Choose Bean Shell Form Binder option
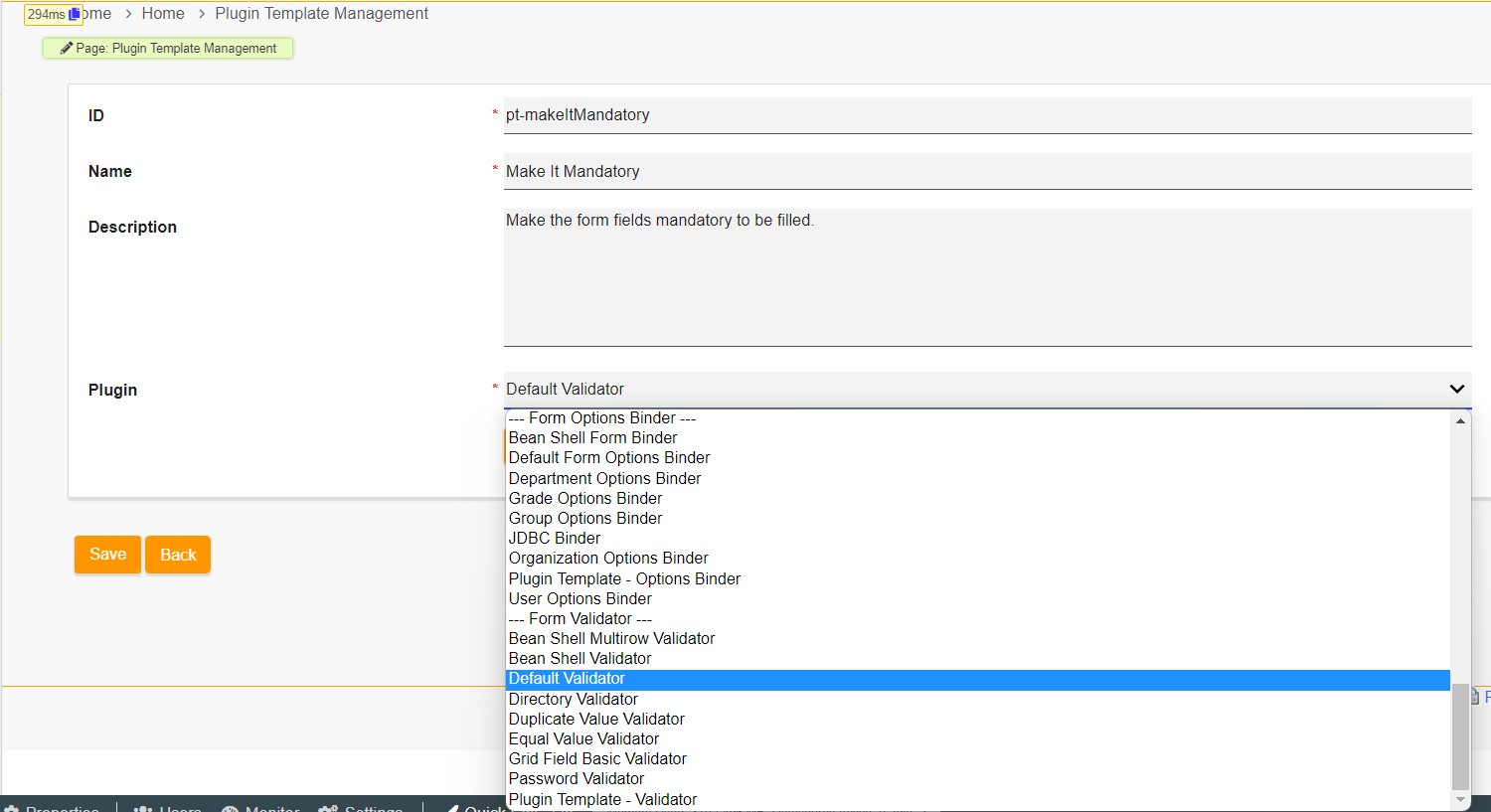The width and height of the screenshot is (1491, 812). pyautogui.click(x=978, y=438)
